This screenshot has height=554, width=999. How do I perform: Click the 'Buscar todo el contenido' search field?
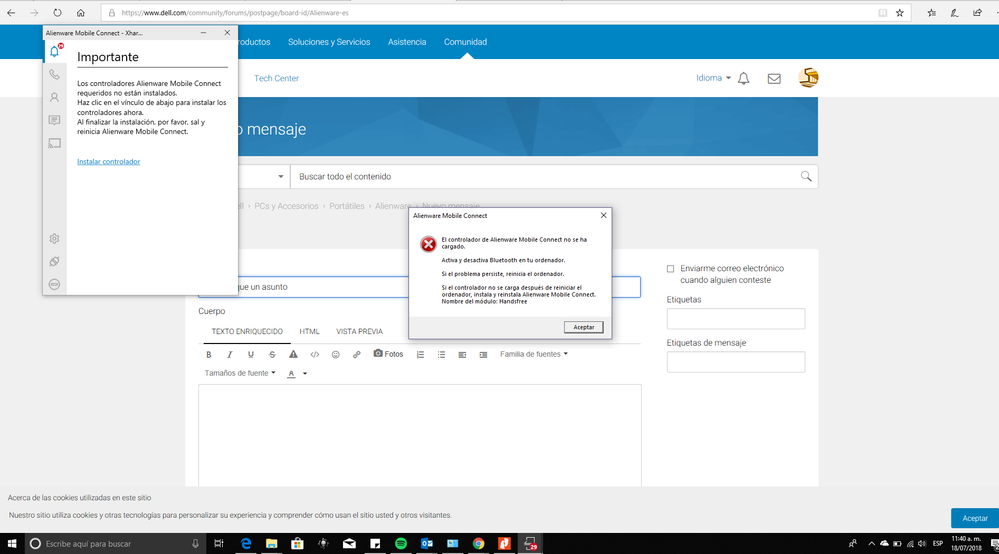[x=545, y=176]
